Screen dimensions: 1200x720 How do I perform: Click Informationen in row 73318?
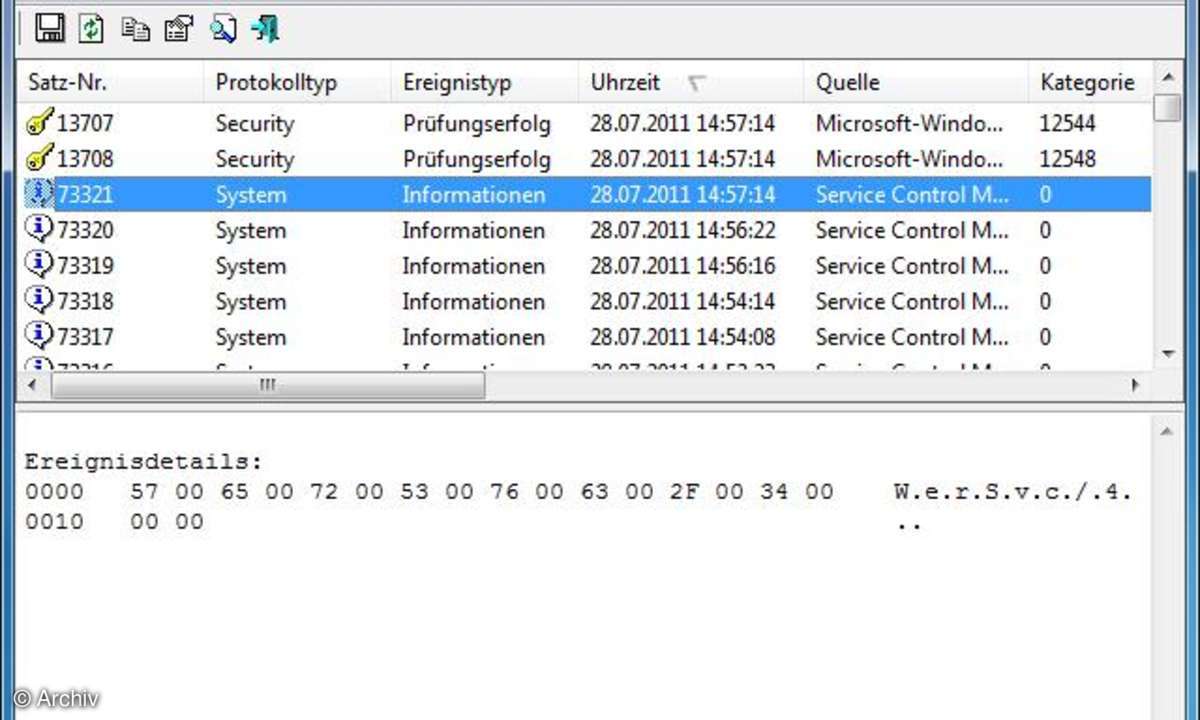click(x=474, y=301)
